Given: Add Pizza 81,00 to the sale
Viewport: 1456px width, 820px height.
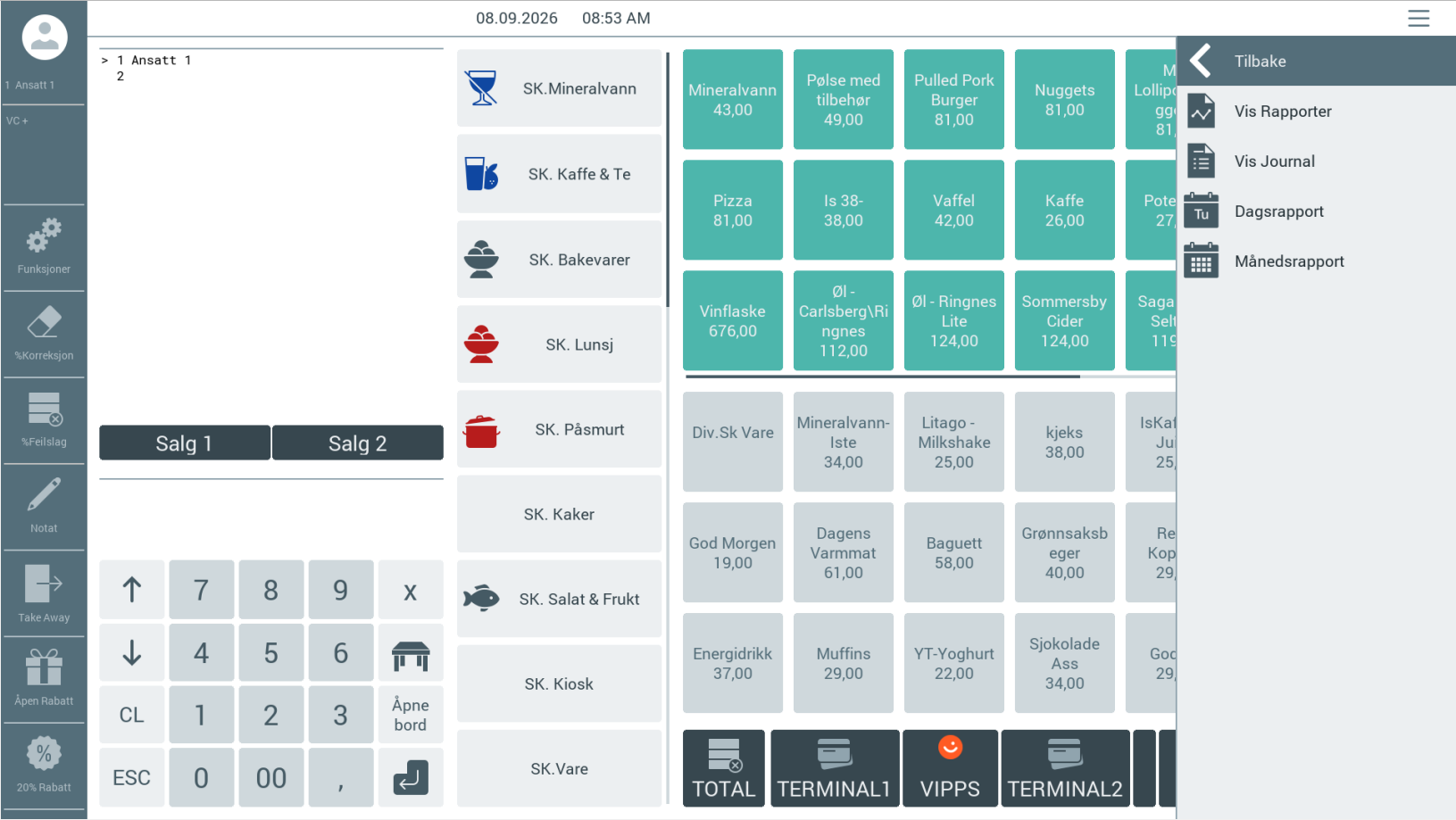Looking at the screenshot, I should pos(733,211).
